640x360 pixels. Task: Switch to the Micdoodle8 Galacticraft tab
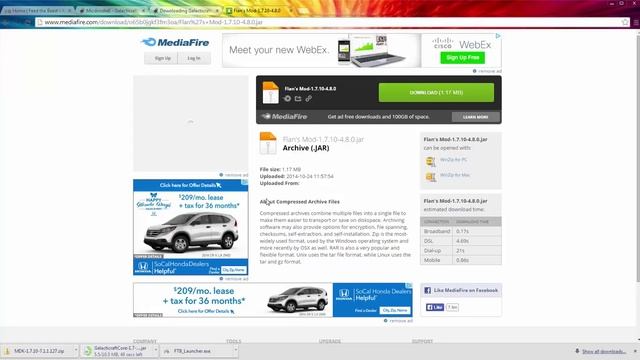click(x=112, y=10)
